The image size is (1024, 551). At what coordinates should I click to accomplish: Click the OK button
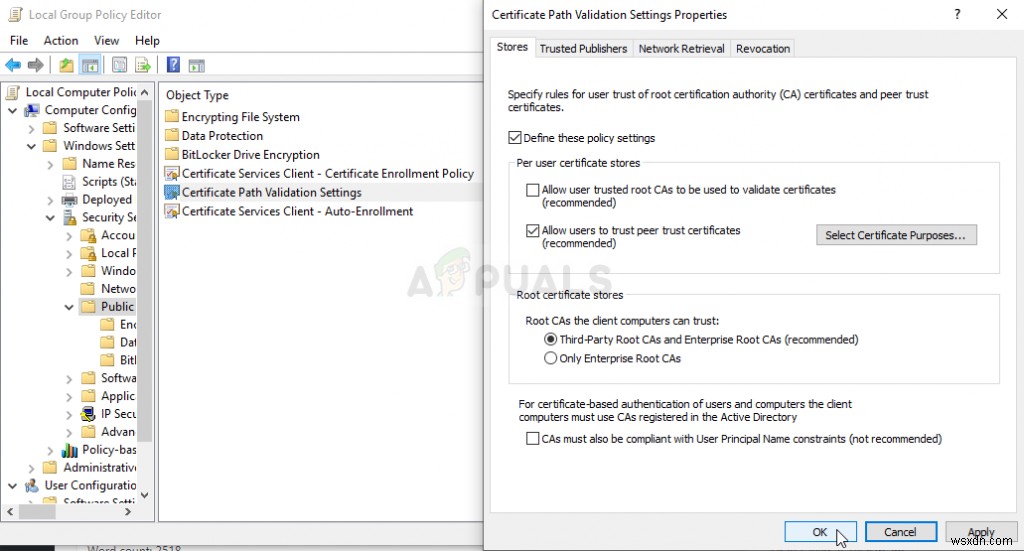click(820, 532)
